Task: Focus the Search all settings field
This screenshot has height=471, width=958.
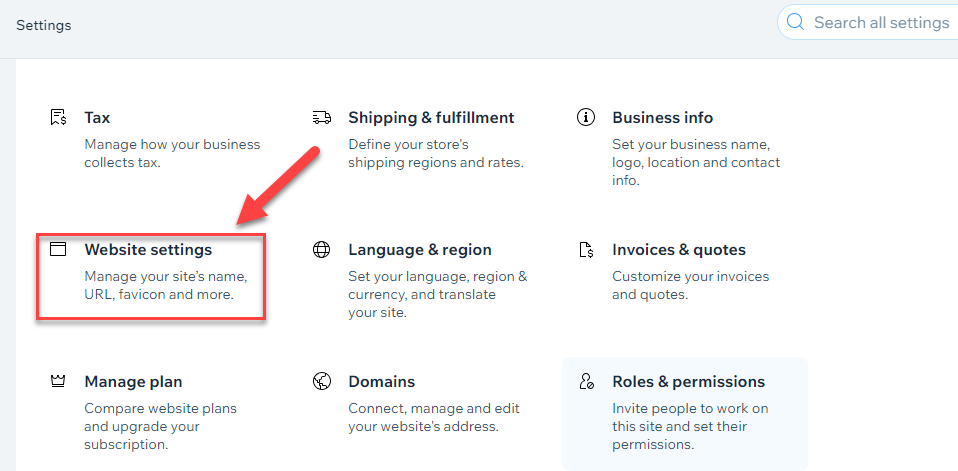Action: [868, 23]
